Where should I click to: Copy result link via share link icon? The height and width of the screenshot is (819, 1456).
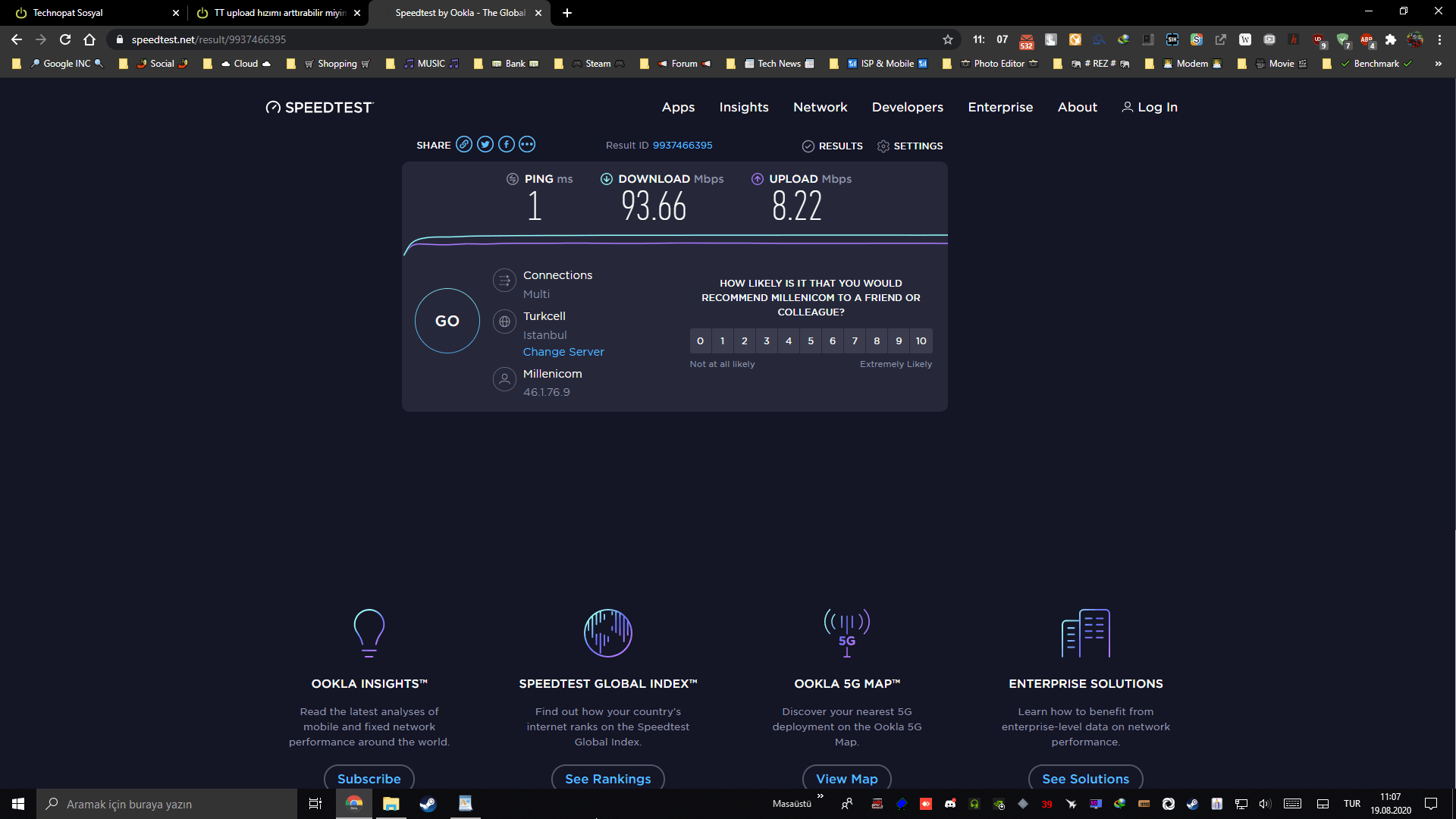click(x=464, y=145)
